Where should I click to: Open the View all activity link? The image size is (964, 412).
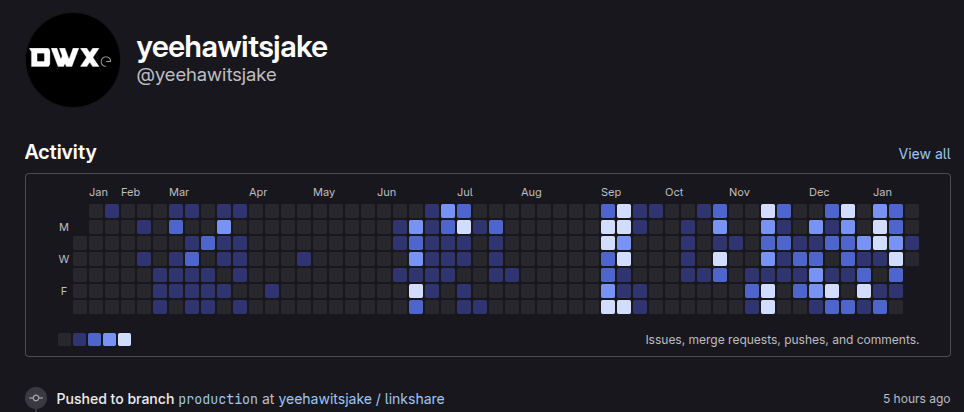tap(924, 154)
